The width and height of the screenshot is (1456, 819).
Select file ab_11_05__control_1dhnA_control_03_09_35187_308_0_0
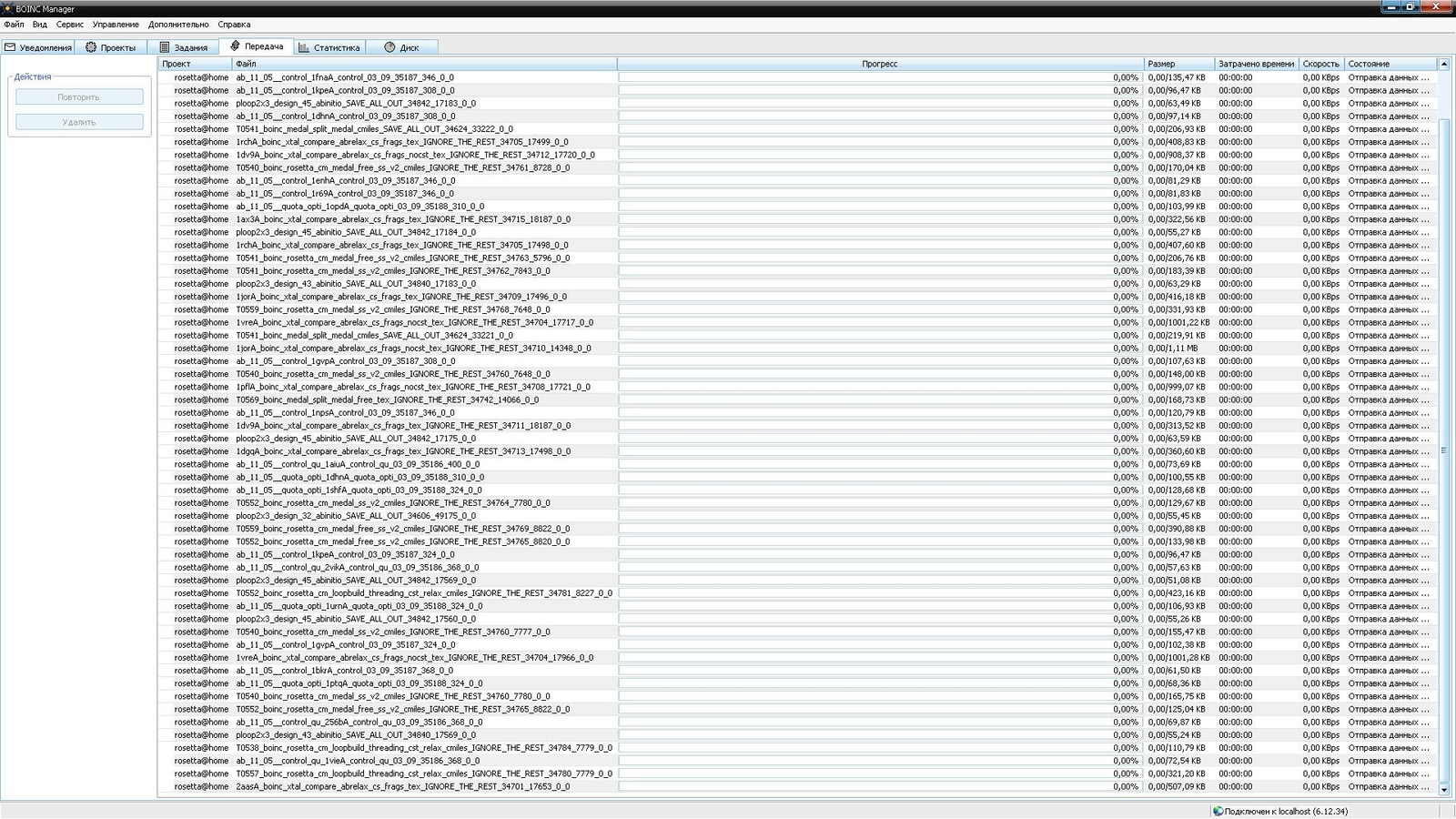346,116
